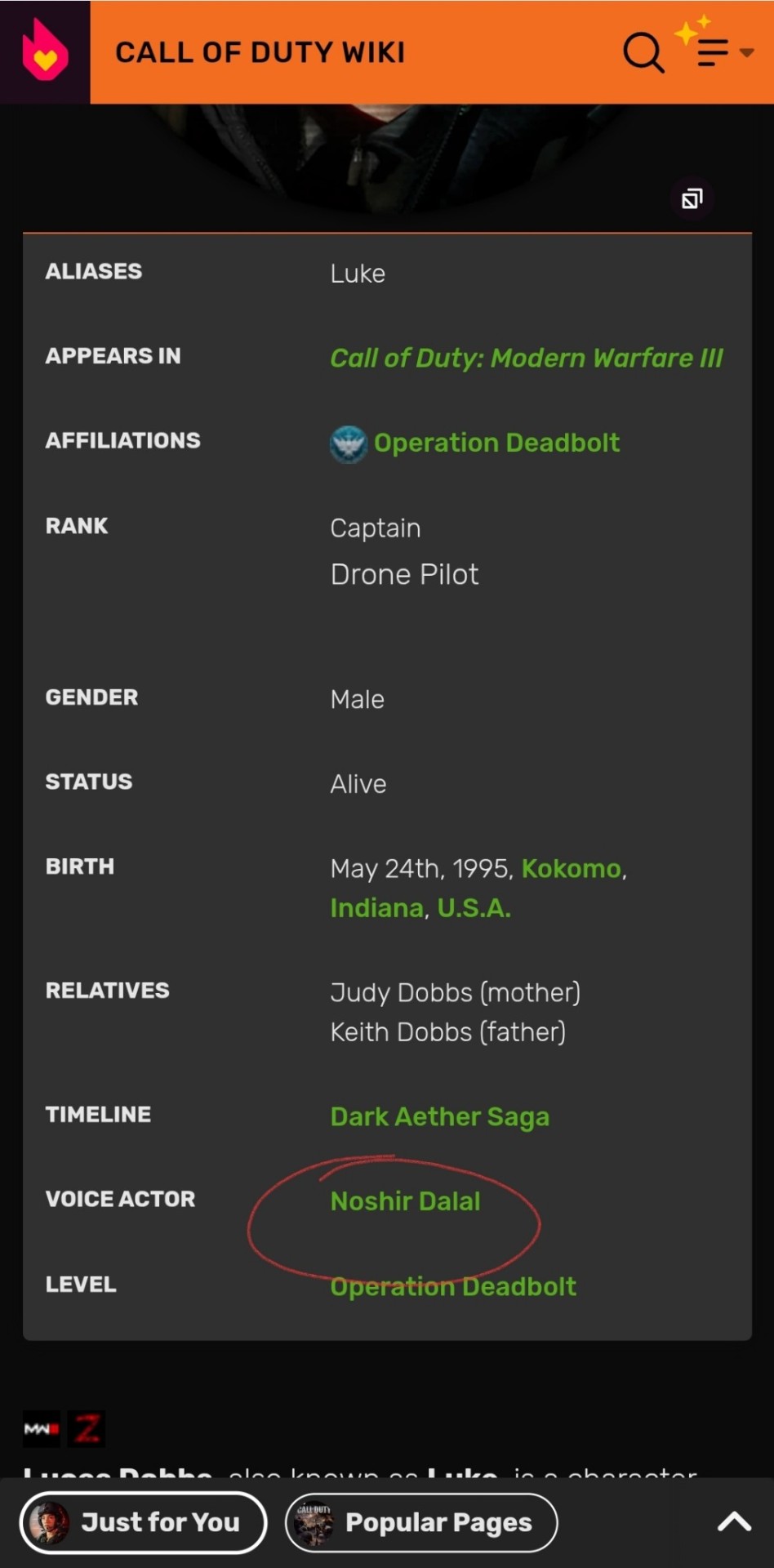The image size is (774, 1568).
Task: Open the Indiana link
Action: pyautogui.click(x=376, y=908)
